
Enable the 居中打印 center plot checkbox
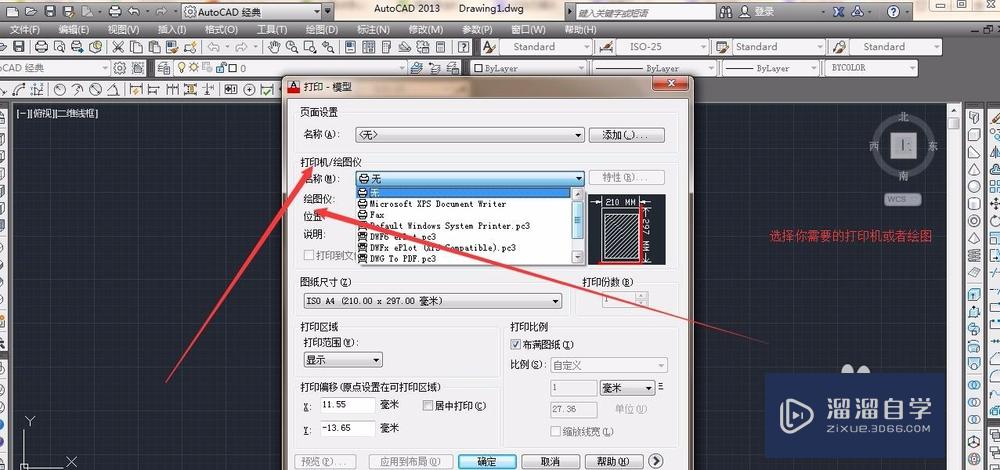(x=428, y=405)
